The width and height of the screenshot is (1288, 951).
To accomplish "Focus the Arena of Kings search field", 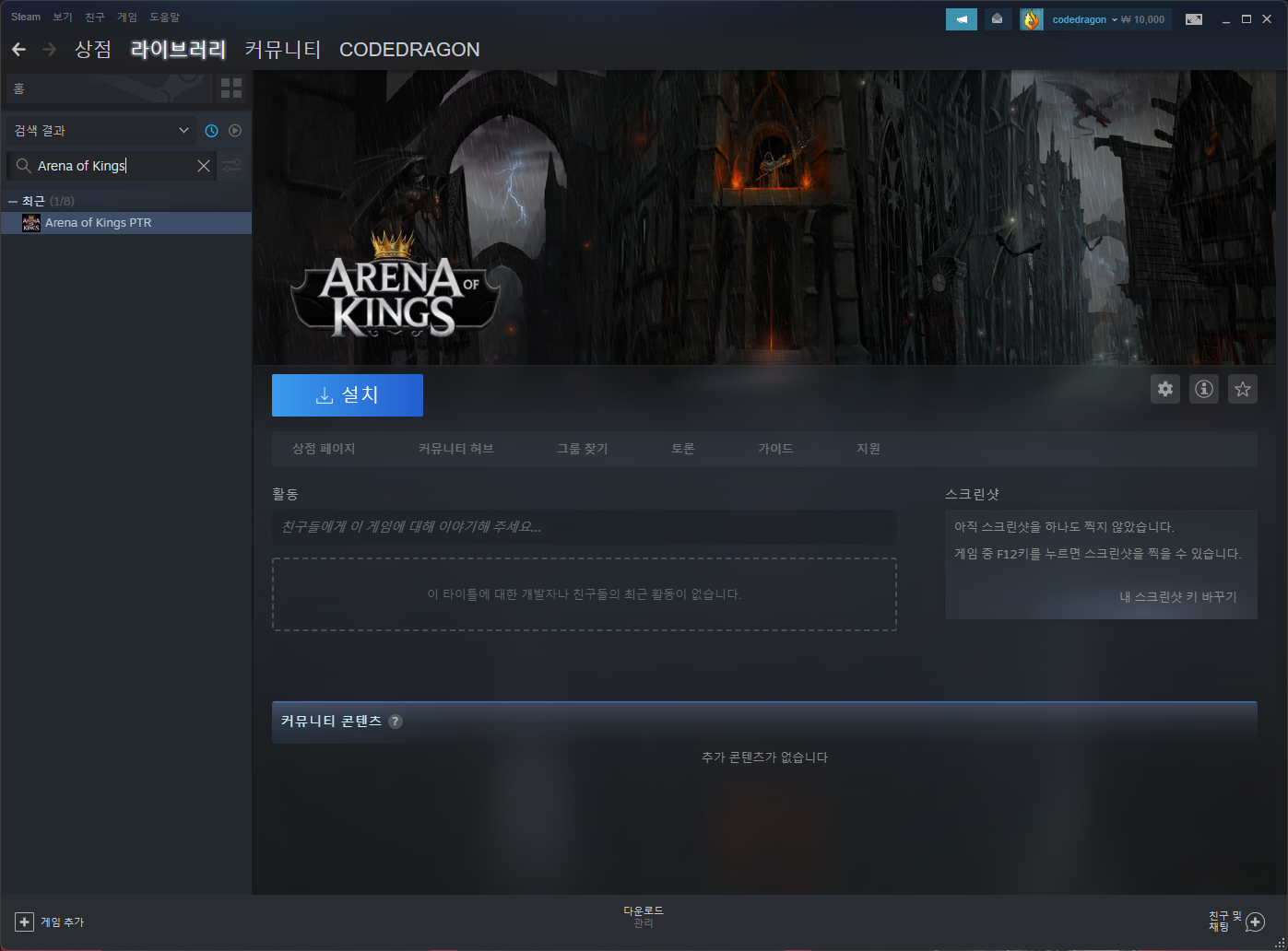I will 111,166.
